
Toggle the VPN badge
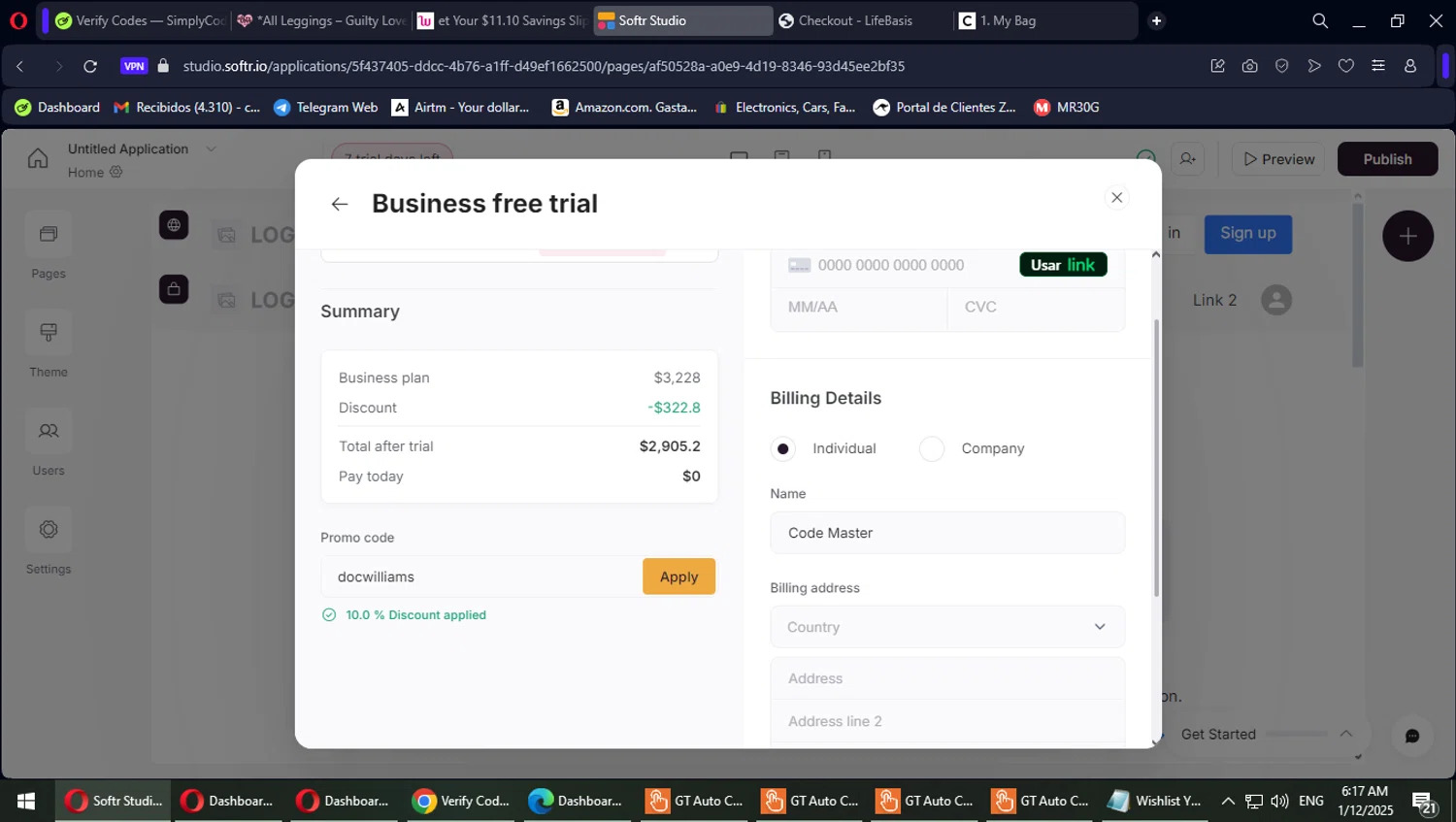coord(134,66)
